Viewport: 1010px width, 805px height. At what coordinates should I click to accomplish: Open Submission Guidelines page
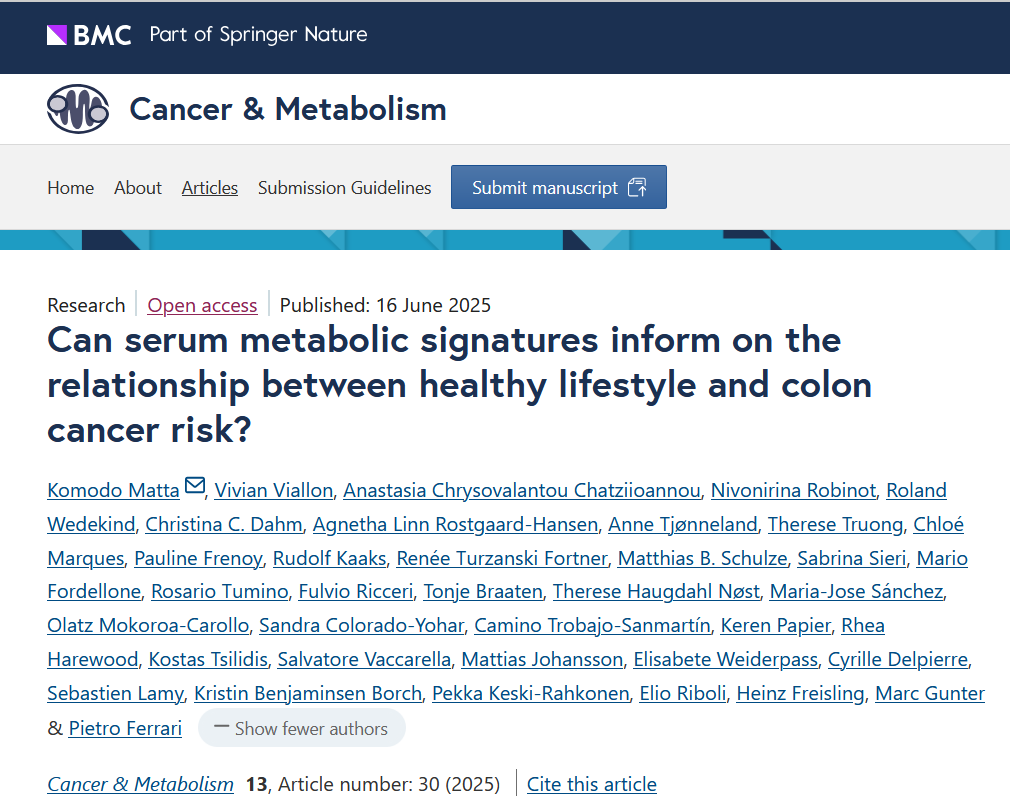point(345,188)
